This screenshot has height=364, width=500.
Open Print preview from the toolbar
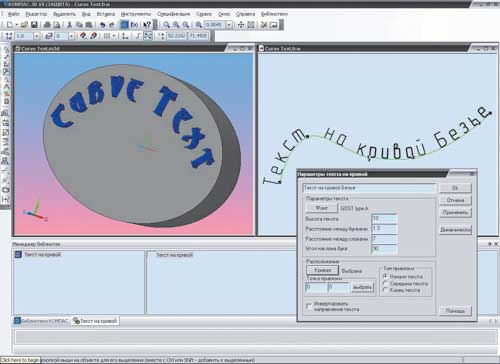[57, 25]
